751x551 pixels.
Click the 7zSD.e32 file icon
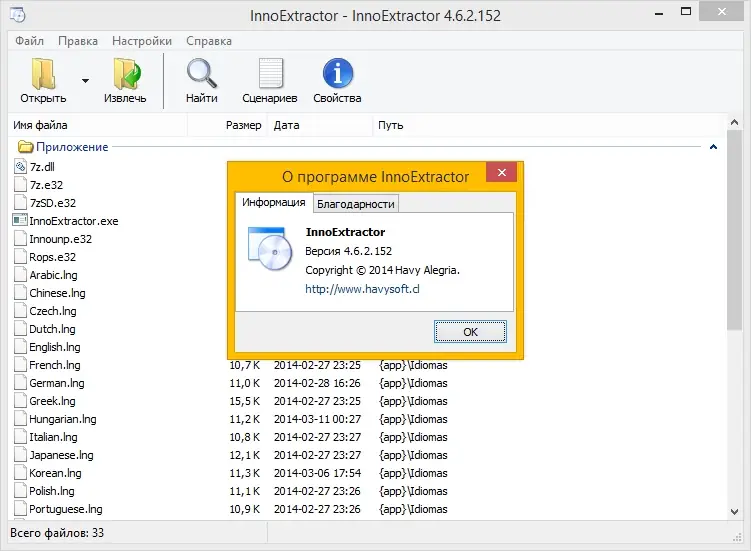tap(20, 203)
